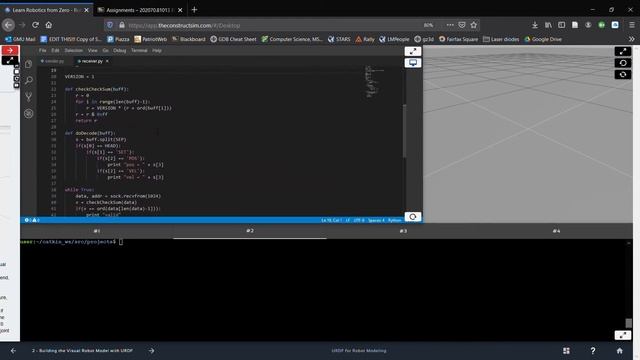Open the Terminal menu in editor
The width and height of the screenshot is (640, 360).
[x=139, y=50]
